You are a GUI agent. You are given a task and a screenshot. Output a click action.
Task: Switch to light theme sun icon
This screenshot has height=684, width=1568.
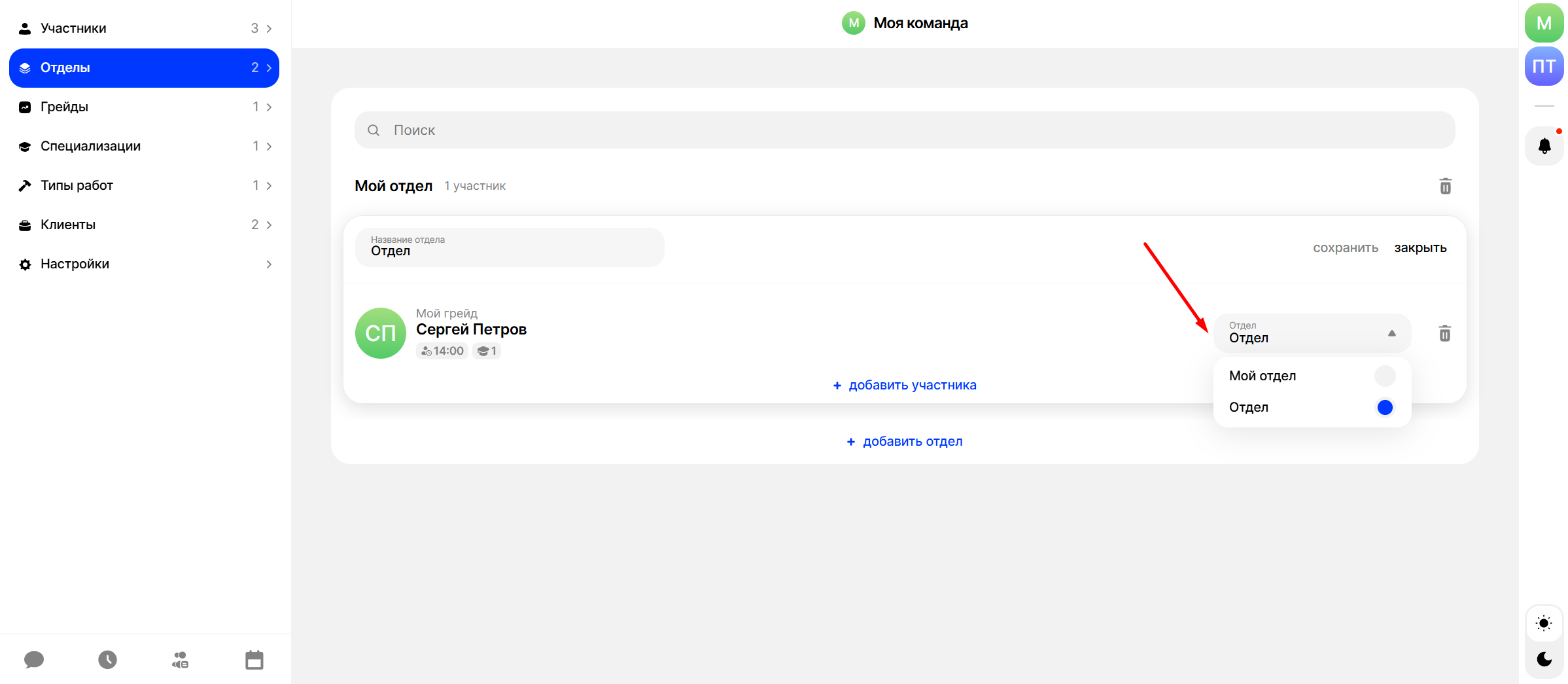[1544, 623]
